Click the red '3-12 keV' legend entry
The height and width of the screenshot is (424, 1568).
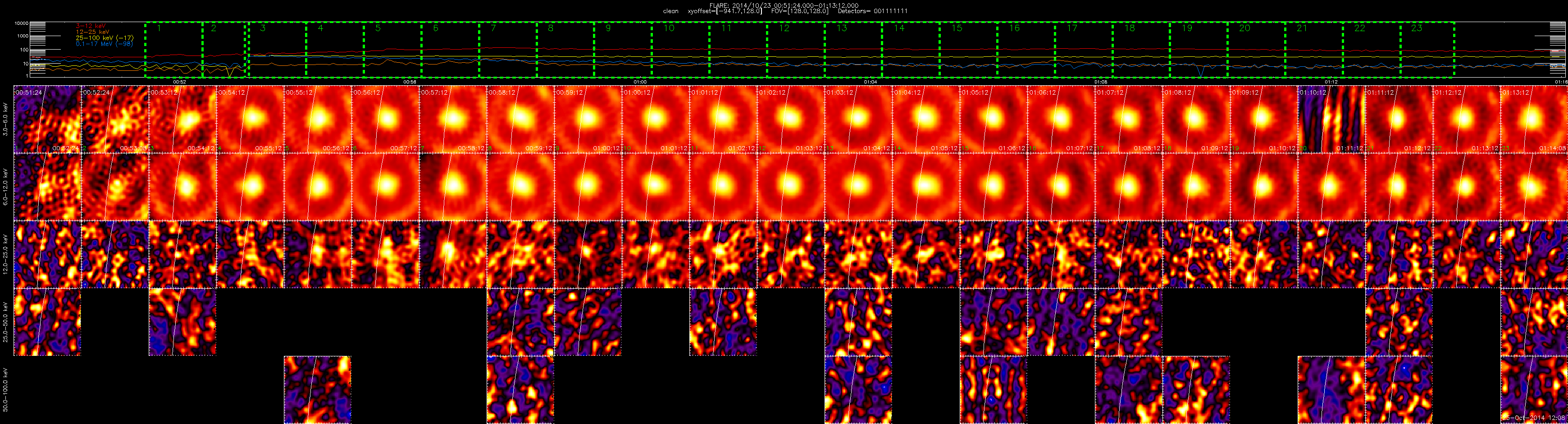coord(91,26)
